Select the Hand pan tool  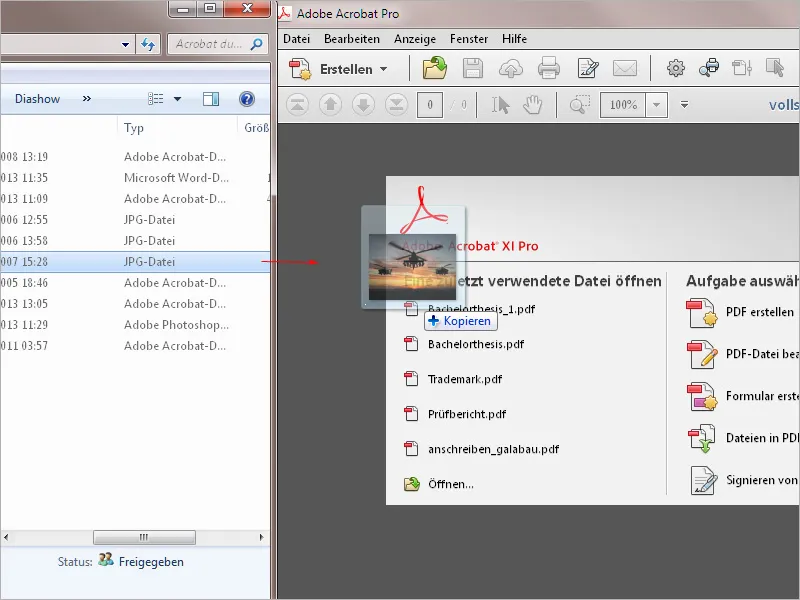[533, 105]
